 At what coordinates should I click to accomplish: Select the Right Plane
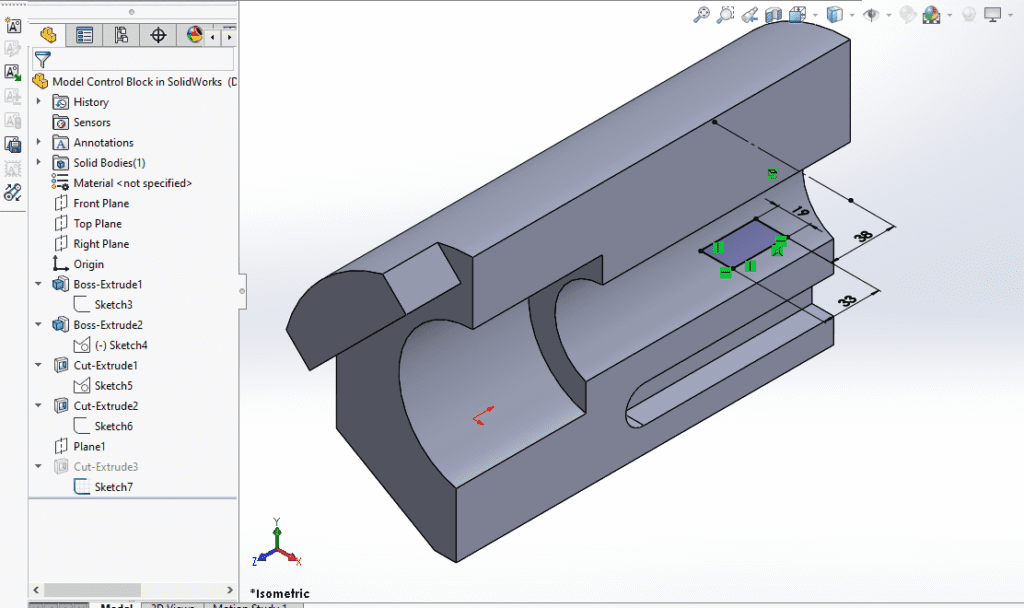[101, 244]
